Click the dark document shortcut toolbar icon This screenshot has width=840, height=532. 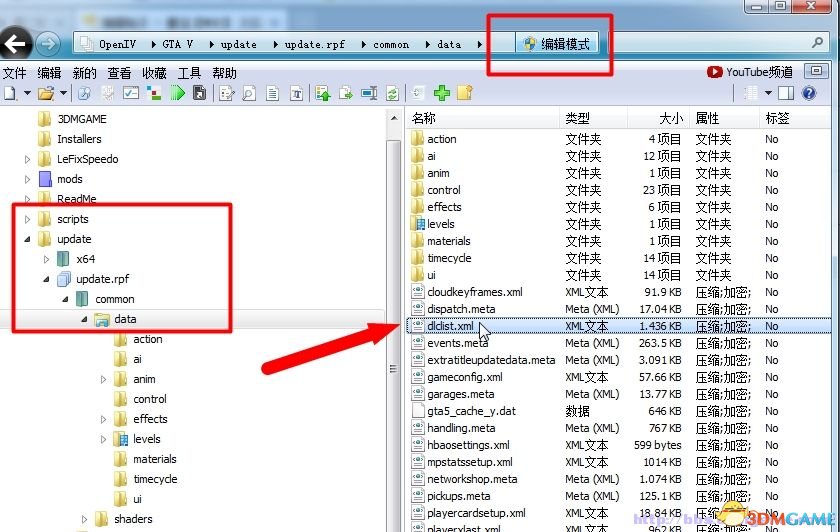[199, 93]
